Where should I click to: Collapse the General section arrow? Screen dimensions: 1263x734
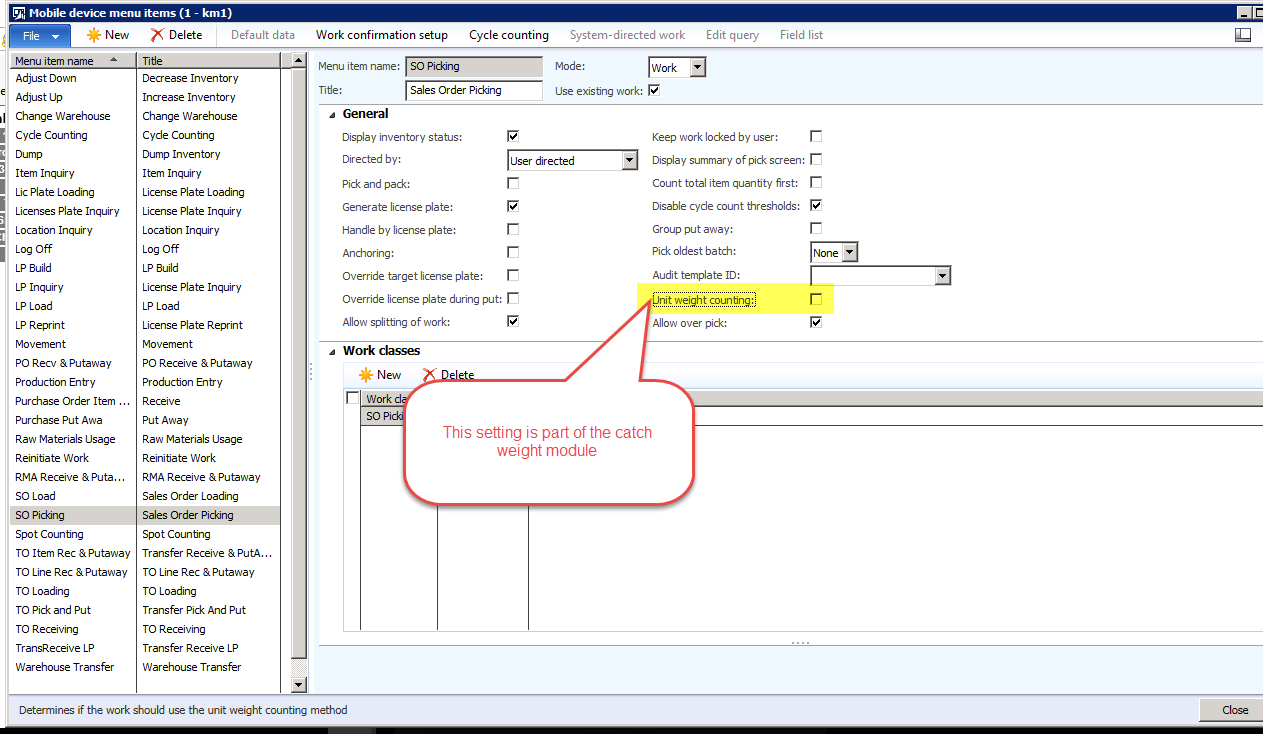coord(330,114)
